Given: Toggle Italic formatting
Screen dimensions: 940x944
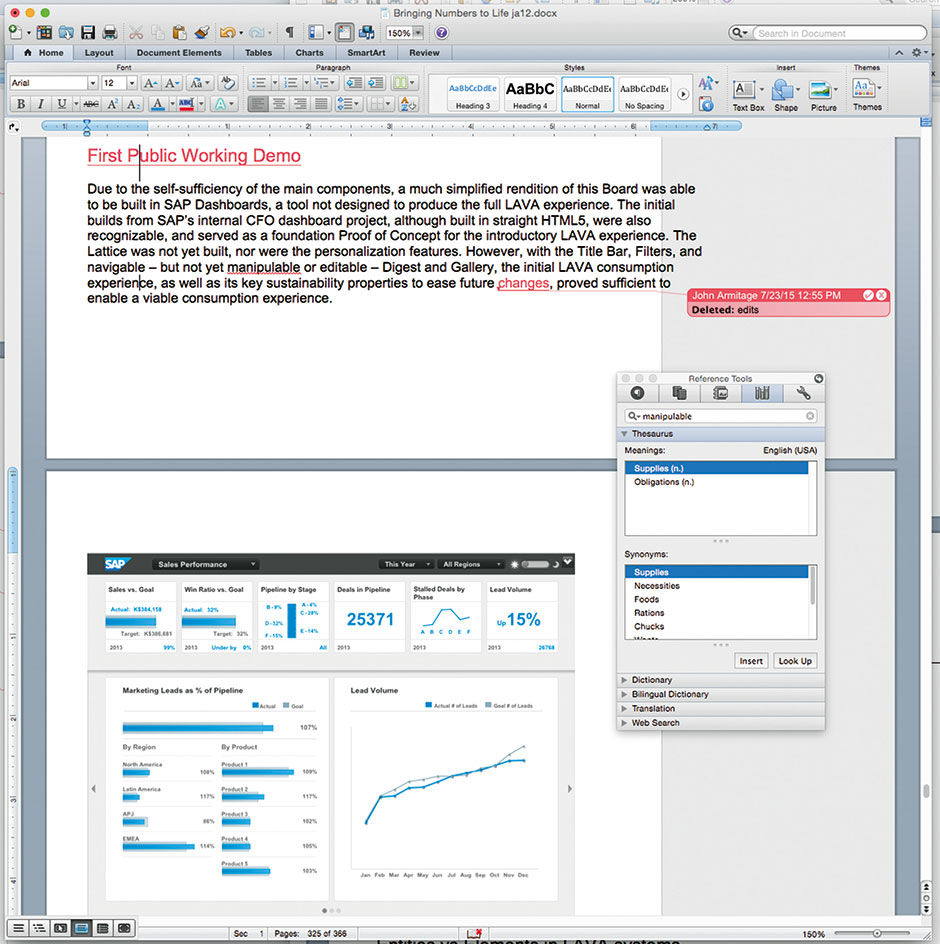Looking at the screenshot, I should coord(40,104).
